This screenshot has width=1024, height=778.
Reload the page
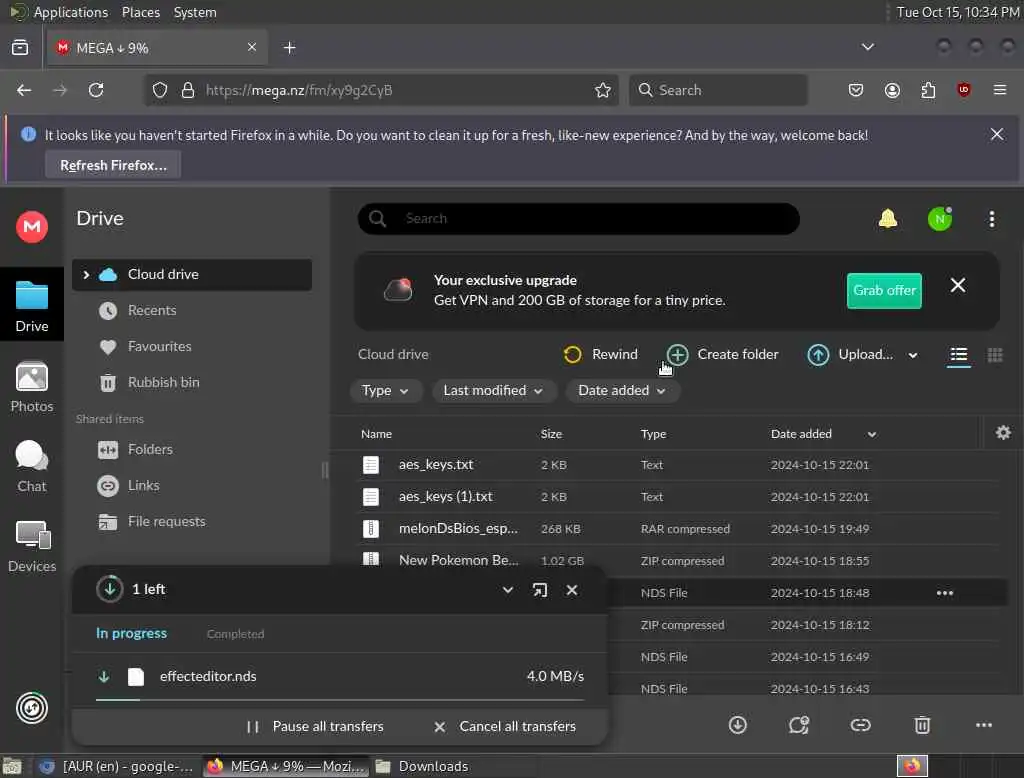[x=96, y=90]
